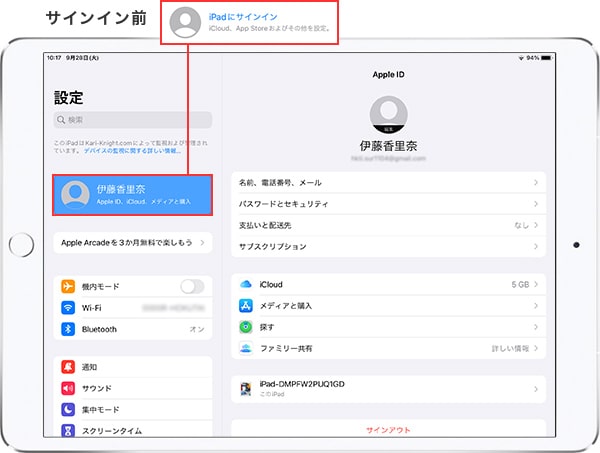
Task: Tap オン value in Bluetooth row
Action: (197, 329)
